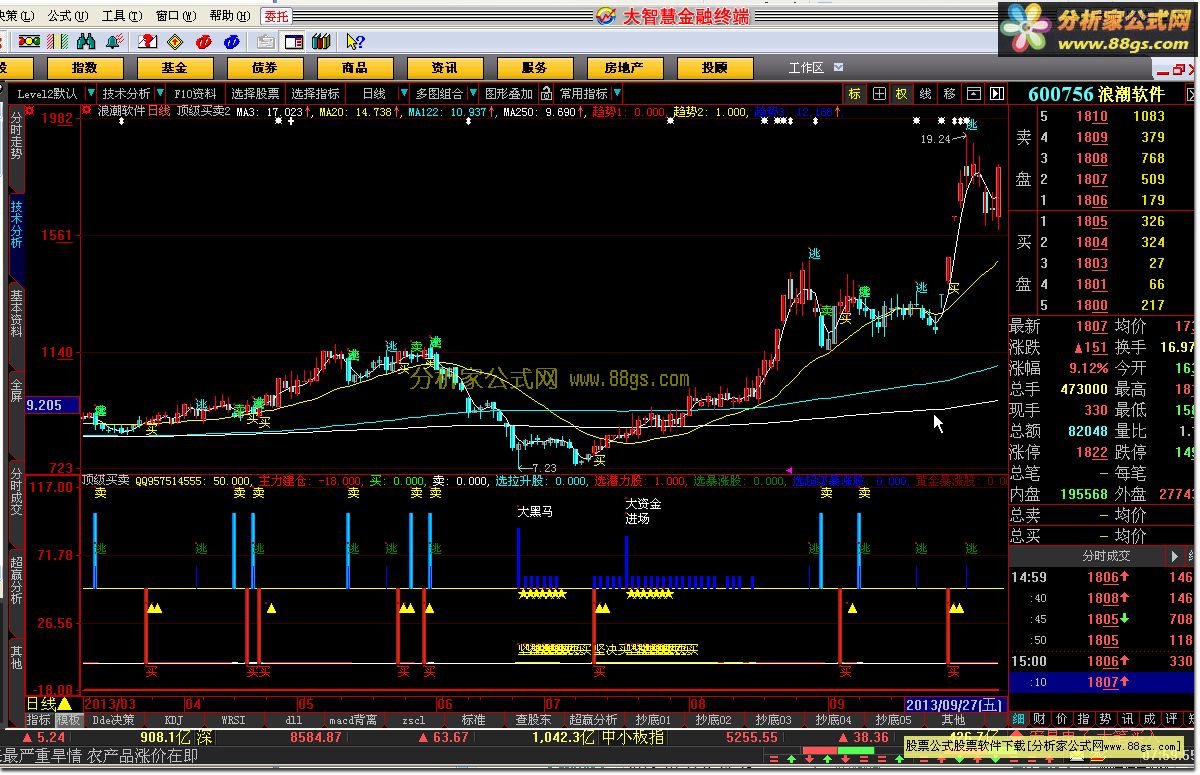Click the window layout toolbar icon
This screenshot has height=775, width=1200.
tap(294, 41)
